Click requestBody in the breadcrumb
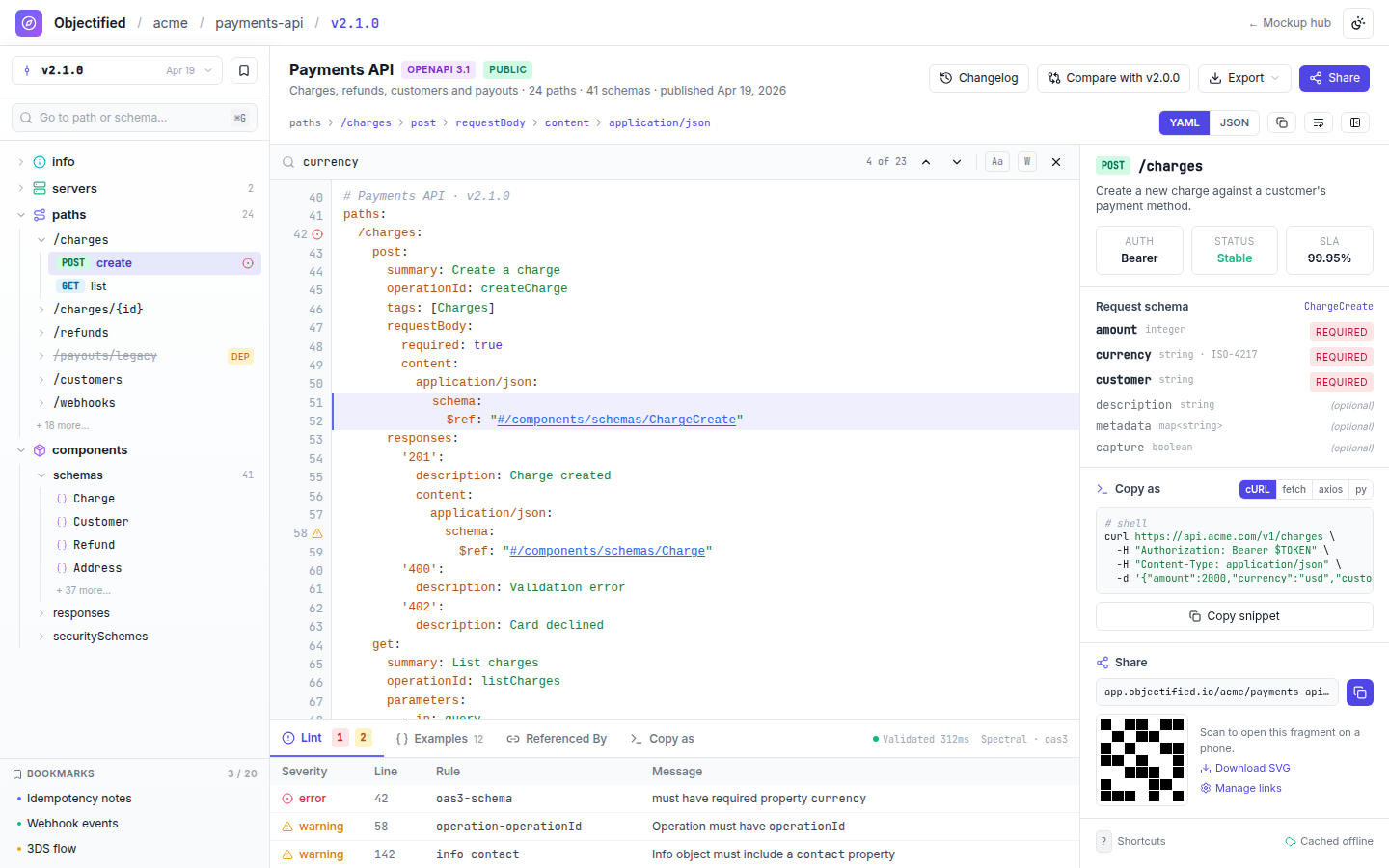The height and width of the screenshot is (868, 1389). point(490,123)
